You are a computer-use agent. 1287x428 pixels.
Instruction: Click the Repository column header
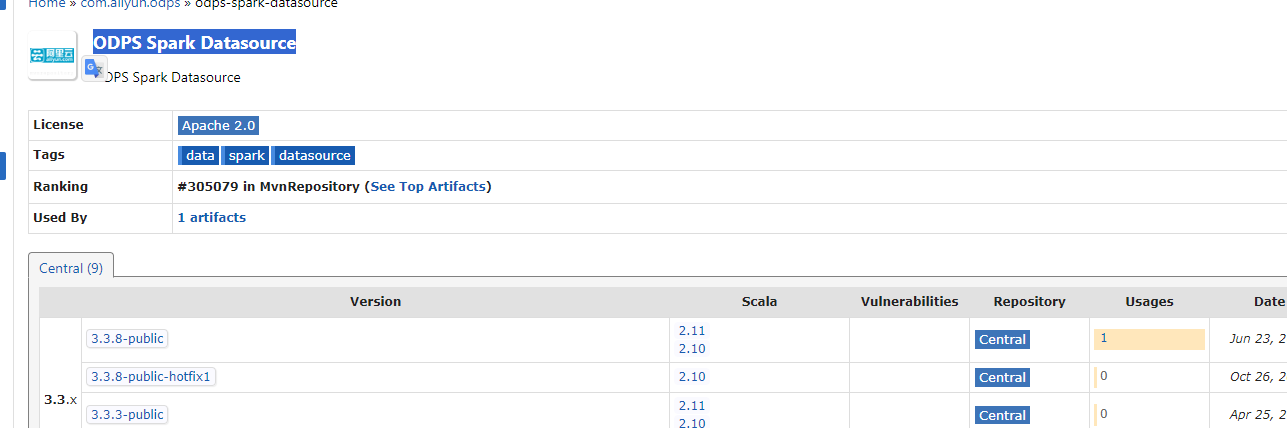click(x=1029, y=302)
